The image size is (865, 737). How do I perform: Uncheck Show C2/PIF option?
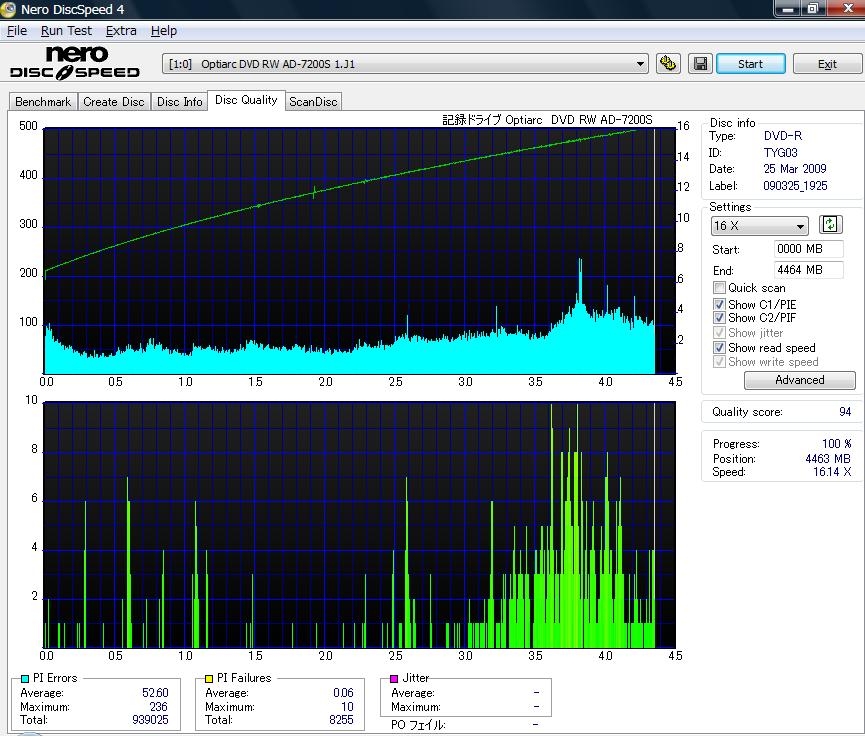[x=719, y=318]
